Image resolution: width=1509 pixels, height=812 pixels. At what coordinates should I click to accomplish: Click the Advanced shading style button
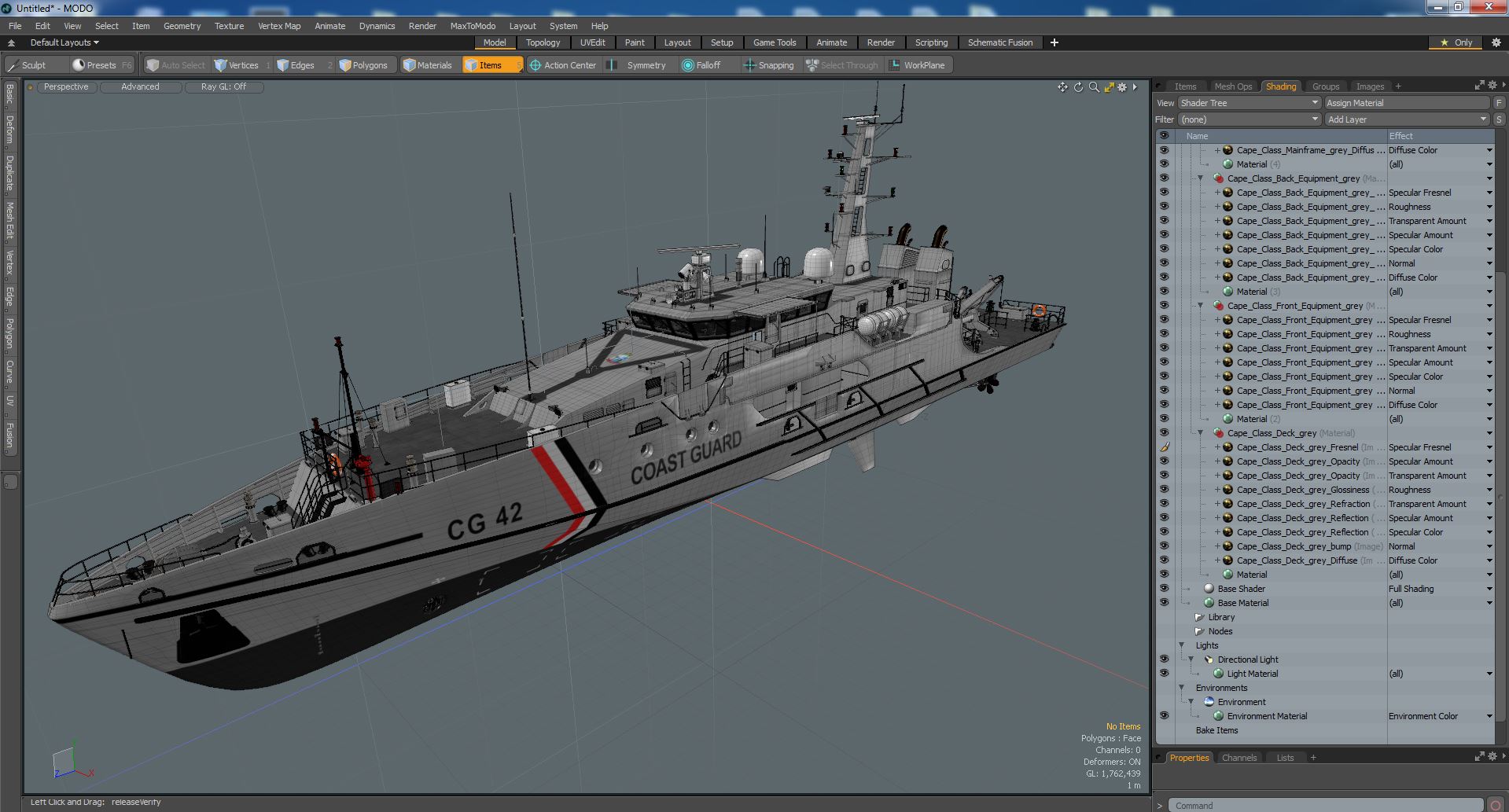[x=140, y=87]
